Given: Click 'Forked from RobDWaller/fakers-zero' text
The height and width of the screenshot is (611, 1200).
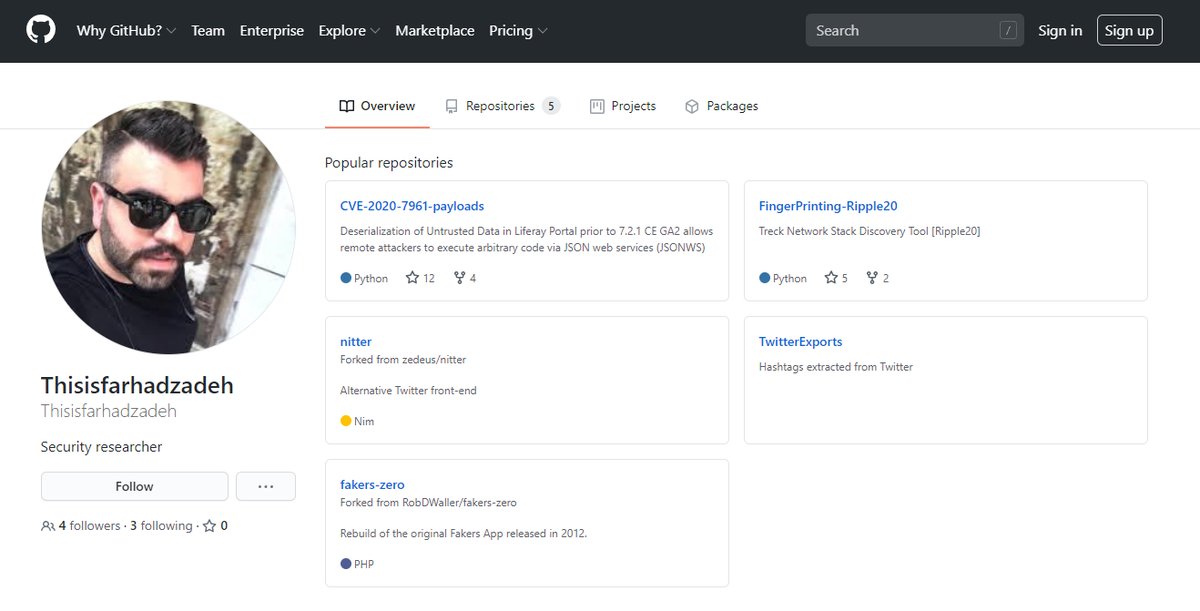Looking at the screenshot, I should [428, 502].
